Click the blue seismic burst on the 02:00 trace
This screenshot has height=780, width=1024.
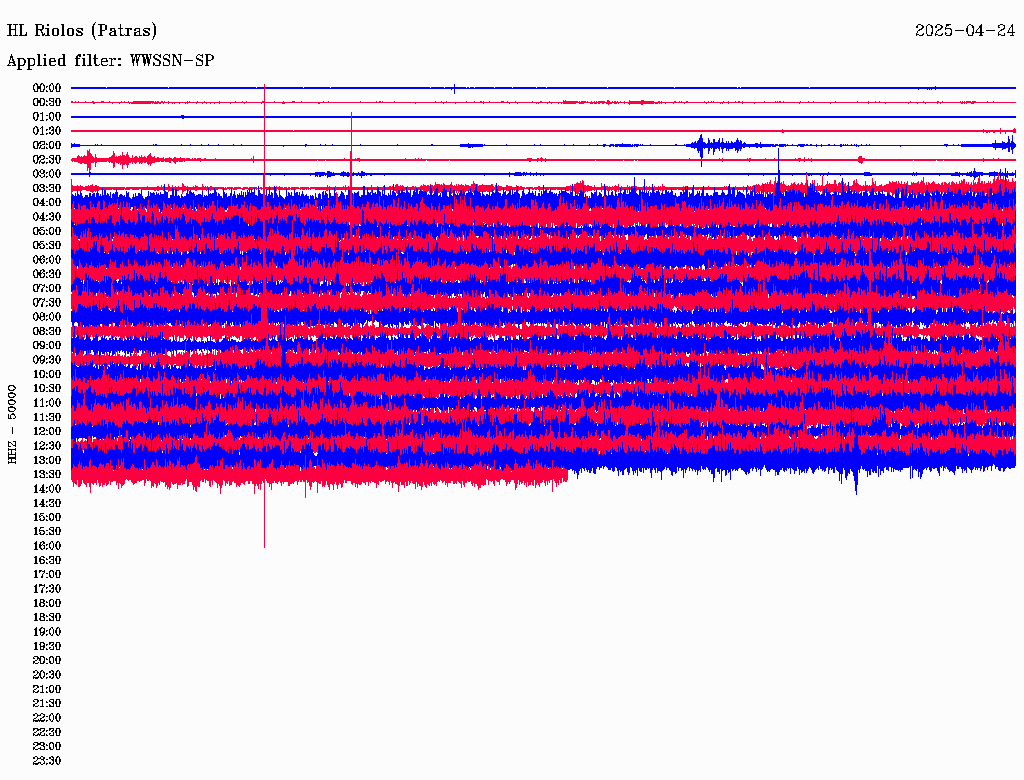click(x=718, y=145)
